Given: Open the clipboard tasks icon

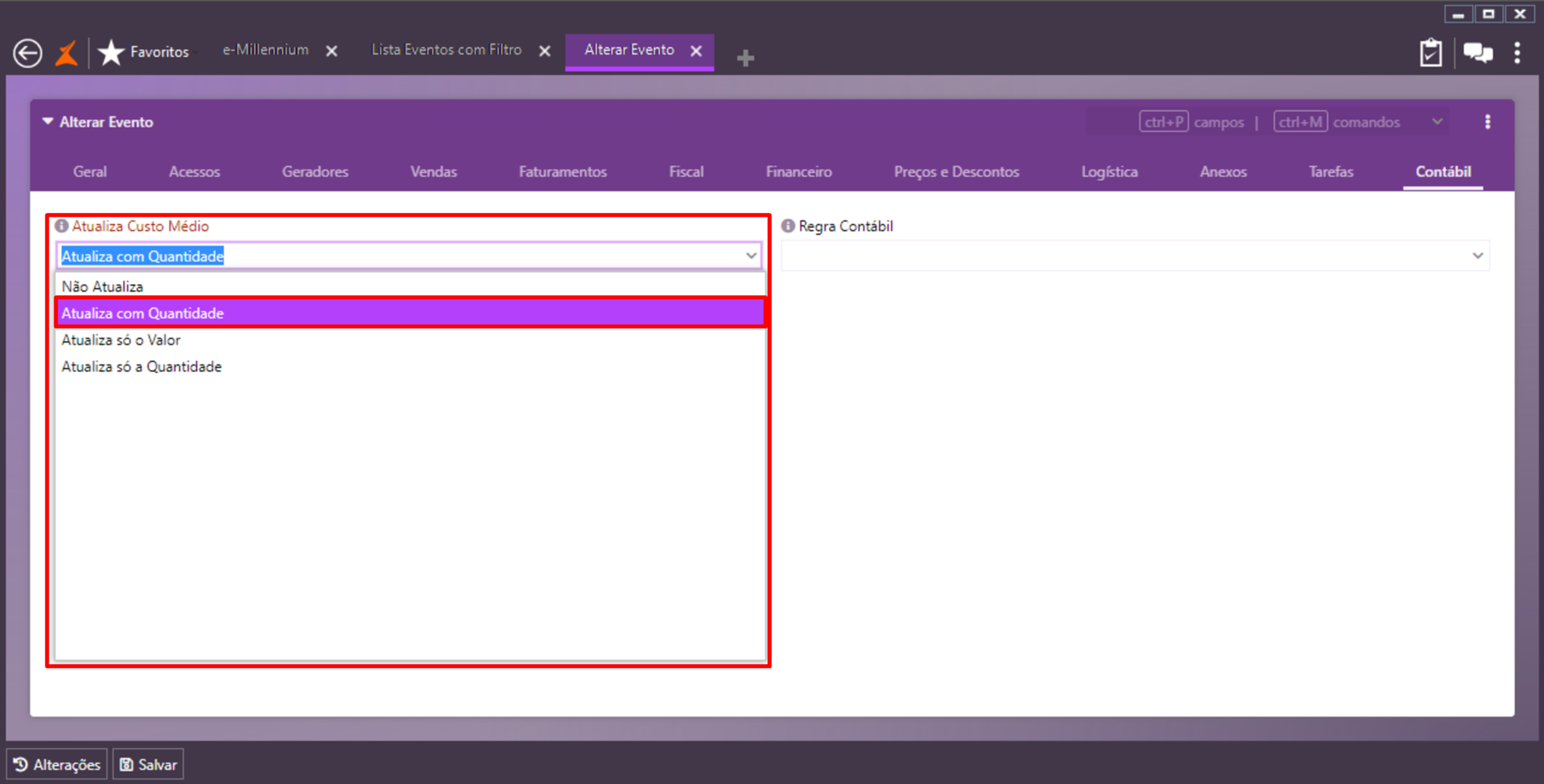Looking at the screenshot, I should pyautogui.click(x=1430, y=53).
